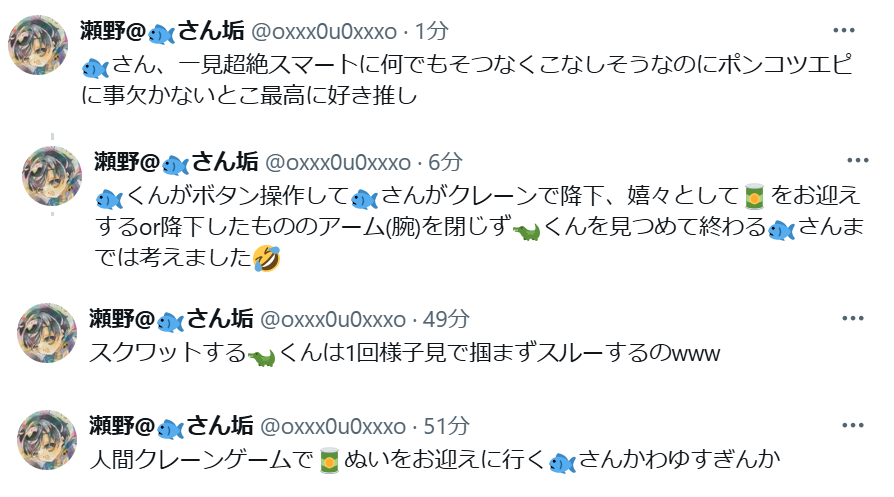Open the @oxxx0u0xxxo handle on the 1分 tweet
The width and height of the screenshot is (894, 497).
tap(324, 31)
